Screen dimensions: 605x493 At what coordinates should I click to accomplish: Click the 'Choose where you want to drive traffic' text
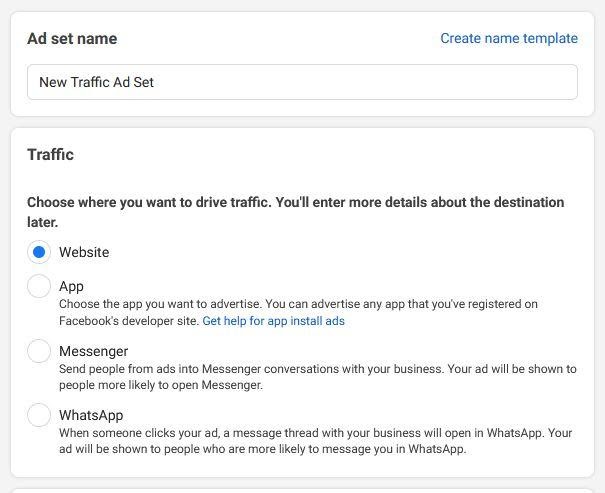tap(296, 212)
